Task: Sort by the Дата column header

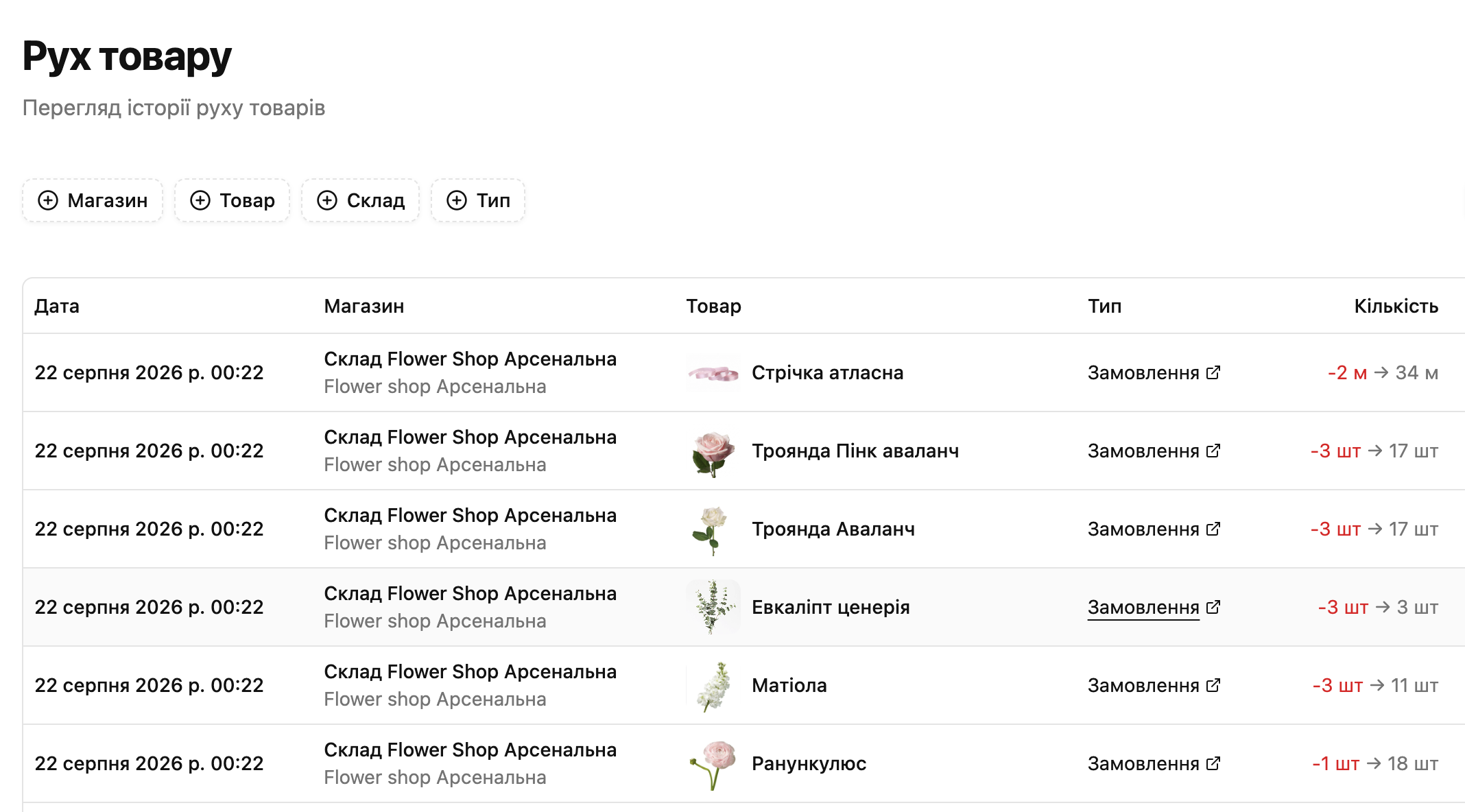Action: pos(57,306)
